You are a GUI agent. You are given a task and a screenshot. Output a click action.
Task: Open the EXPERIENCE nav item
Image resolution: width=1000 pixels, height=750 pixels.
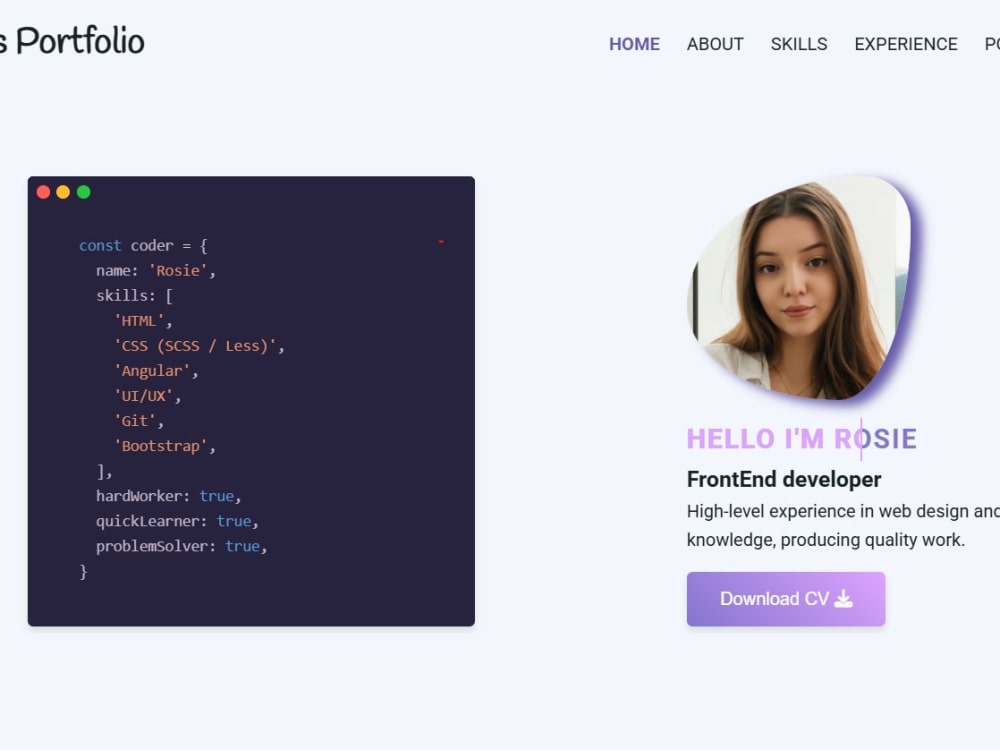point(906,44)
